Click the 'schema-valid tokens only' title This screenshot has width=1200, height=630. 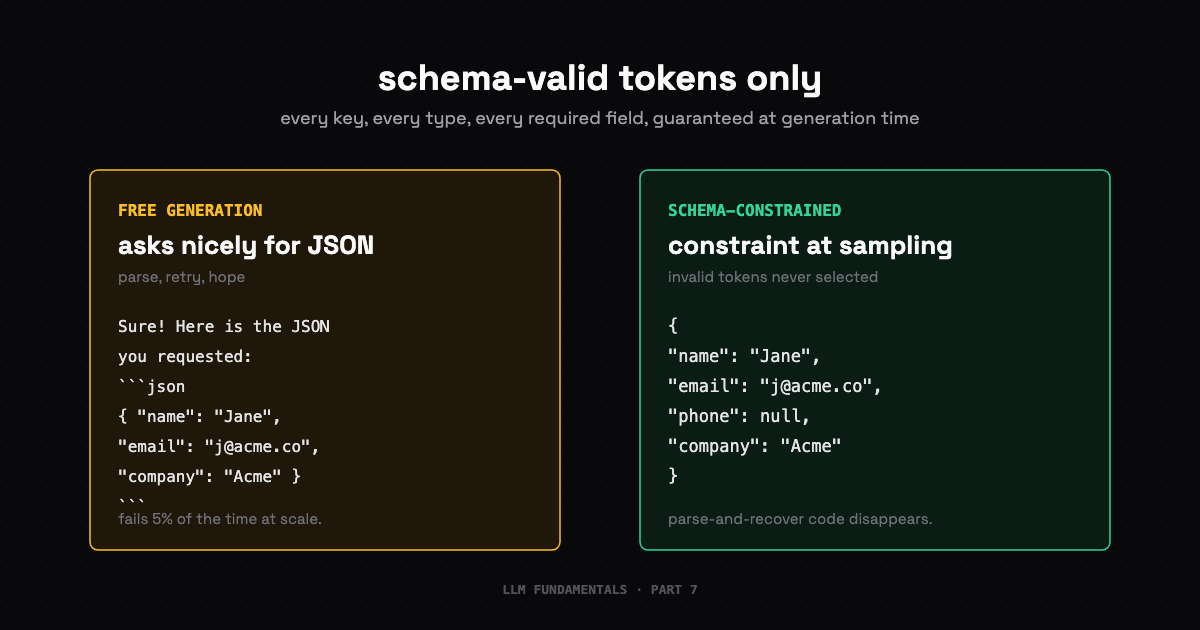coord(600,79)
